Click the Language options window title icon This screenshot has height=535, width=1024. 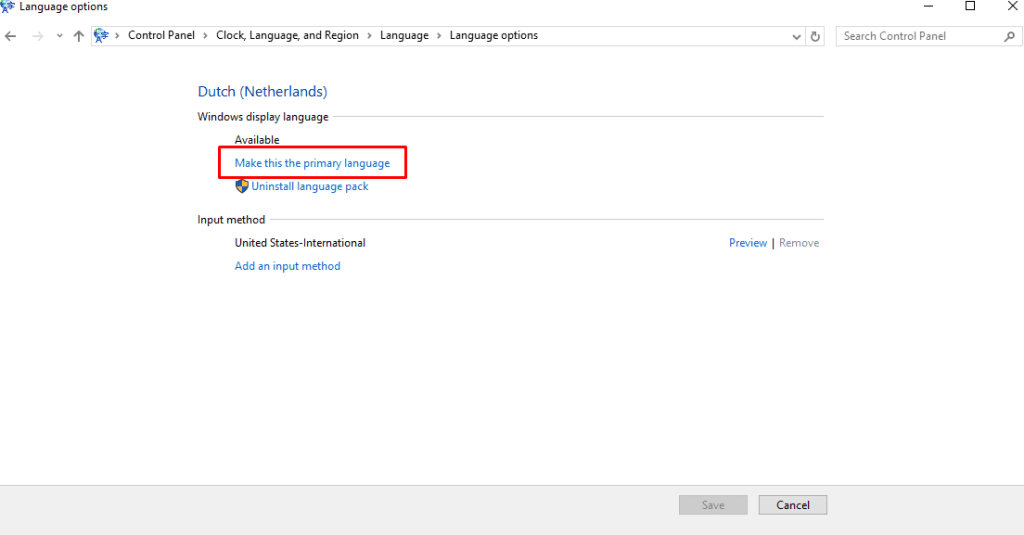[x=7, y=7]
